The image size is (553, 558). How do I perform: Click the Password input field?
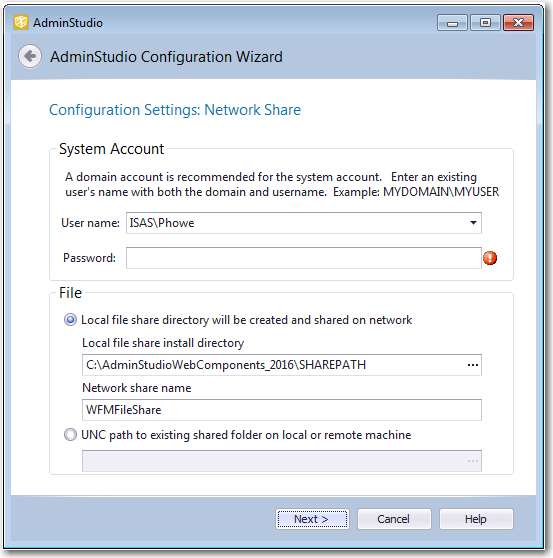[304, 258]
